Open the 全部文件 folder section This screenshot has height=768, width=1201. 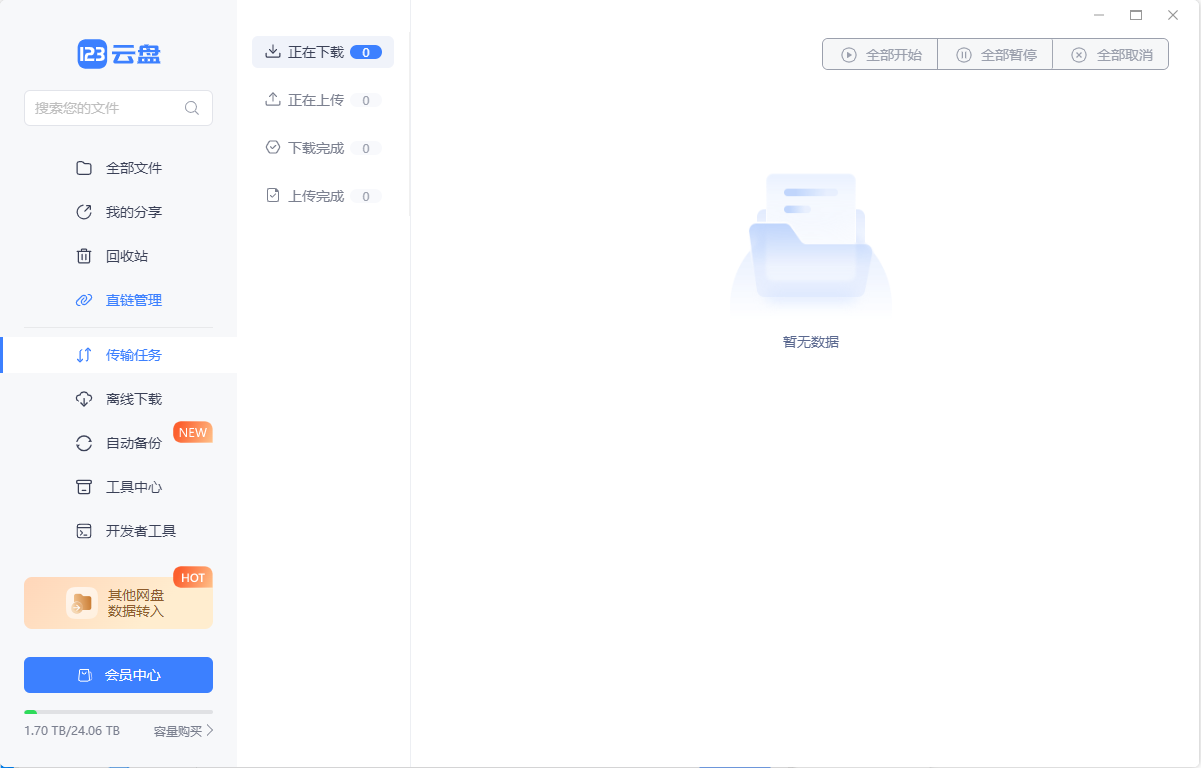click(133, 167)
